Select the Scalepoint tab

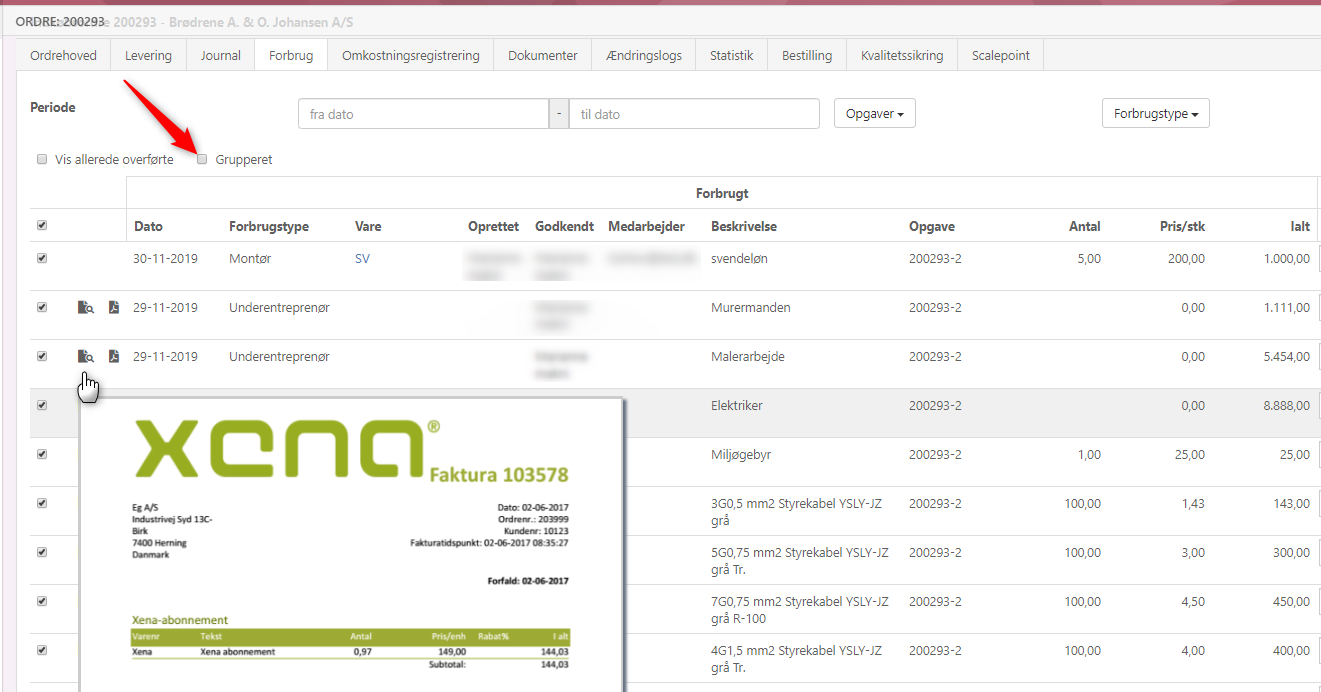(1000, 56)
